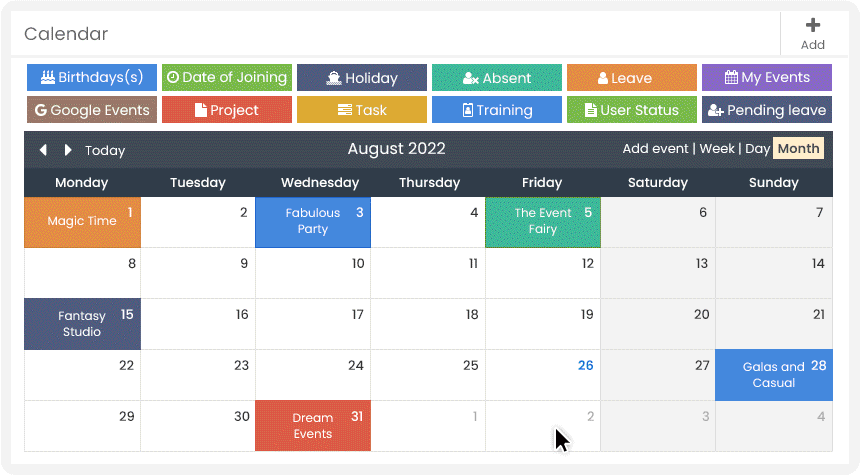
Task: Select the User Status filter
Action: (631, 110)
